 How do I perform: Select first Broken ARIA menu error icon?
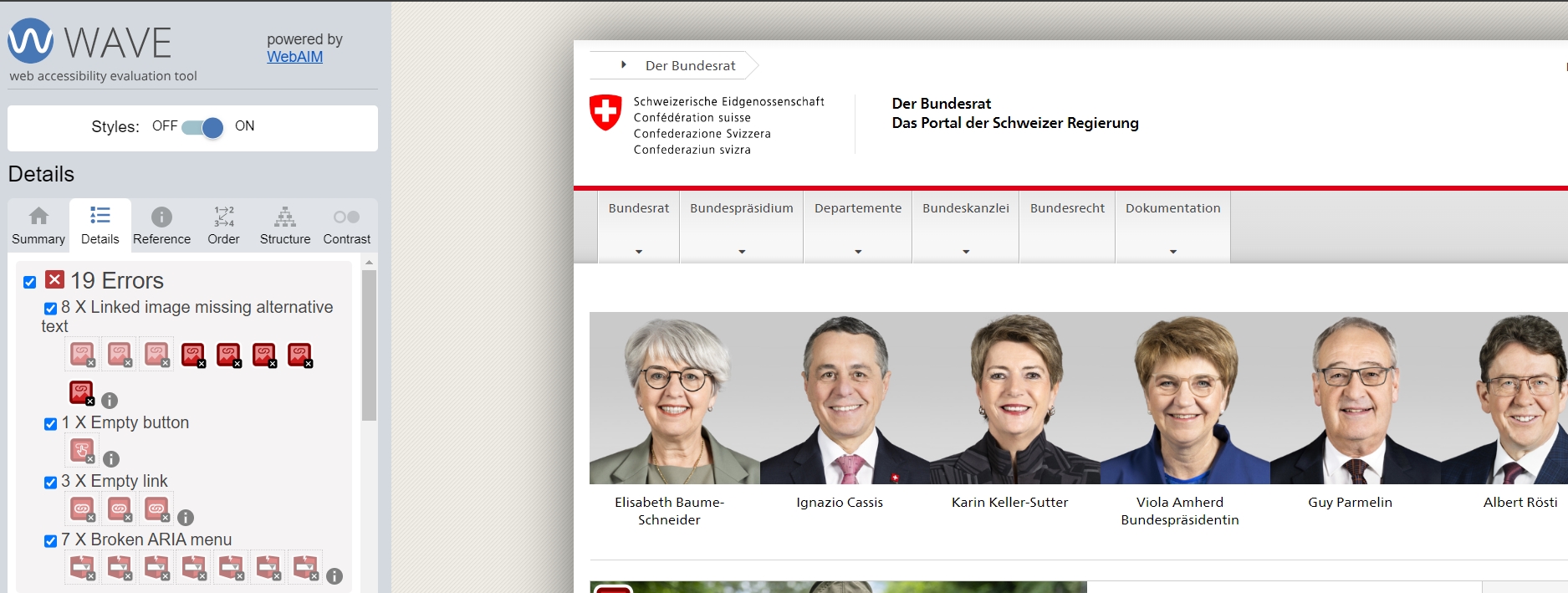(82, 567)
